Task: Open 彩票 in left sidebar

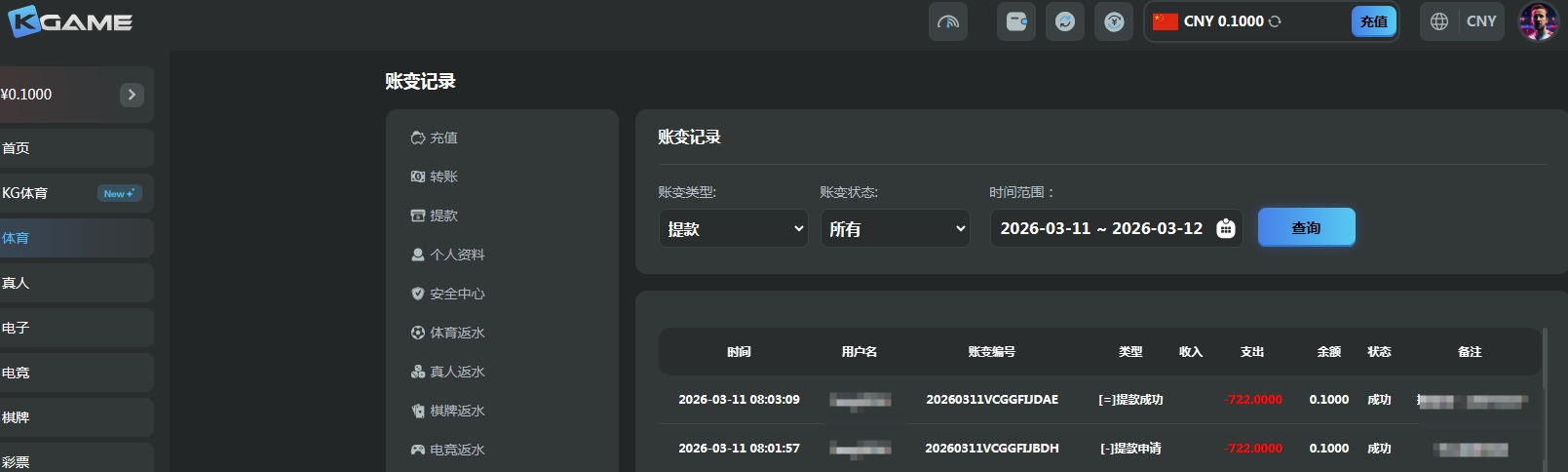Action: pyautogui.click(x=77, y=458)
